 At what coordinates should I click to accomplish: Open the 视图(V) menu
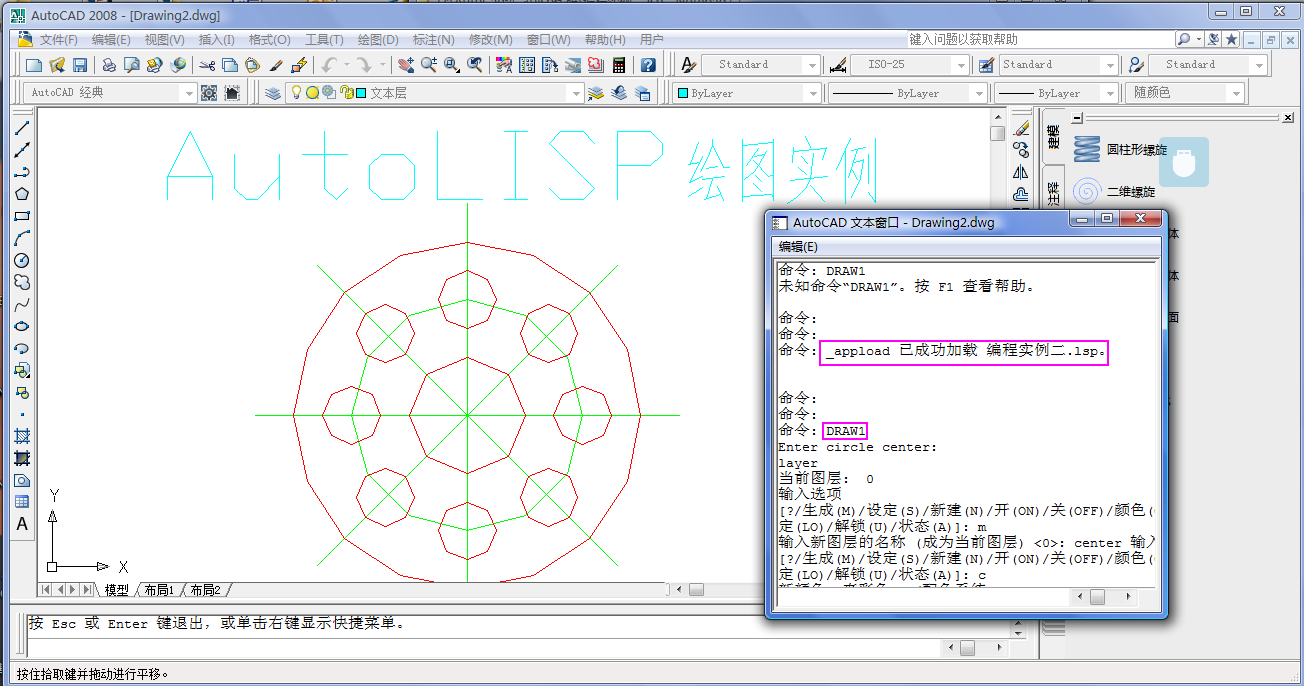coord(164,40)
